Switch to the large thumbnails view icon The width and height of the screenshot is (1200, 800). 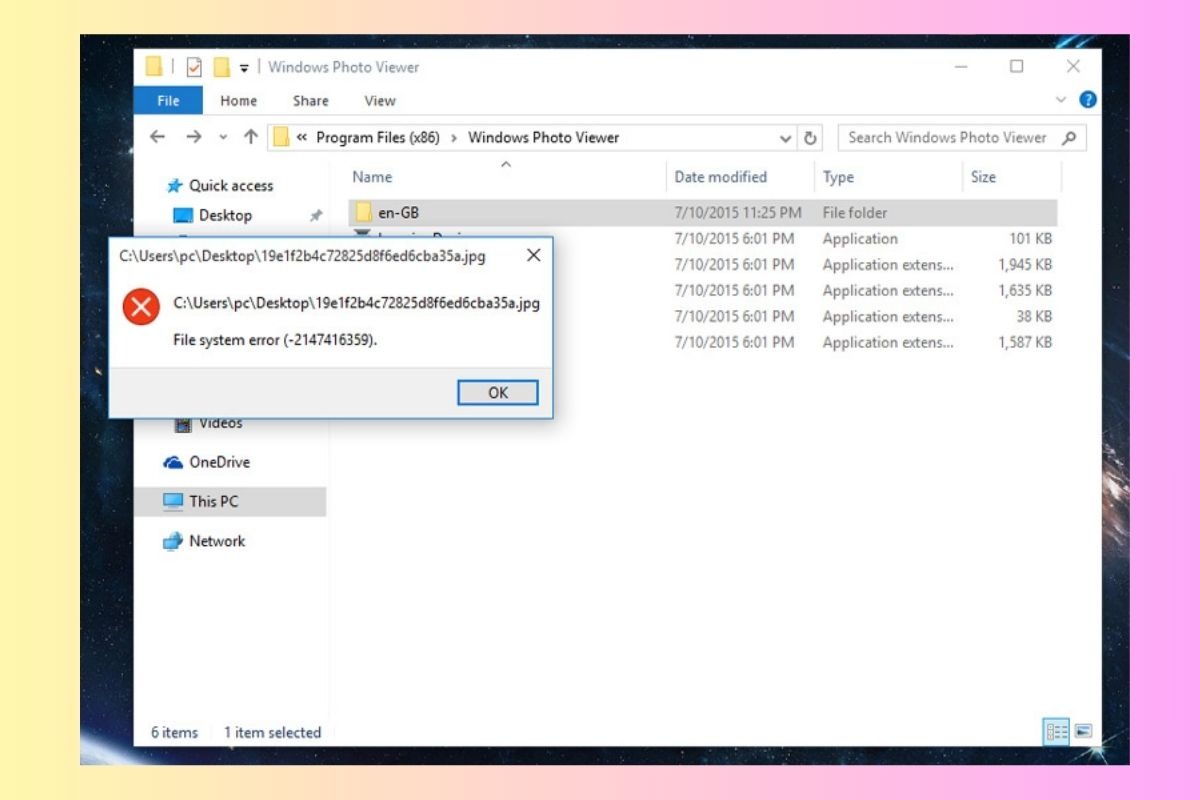point(1083,731)
